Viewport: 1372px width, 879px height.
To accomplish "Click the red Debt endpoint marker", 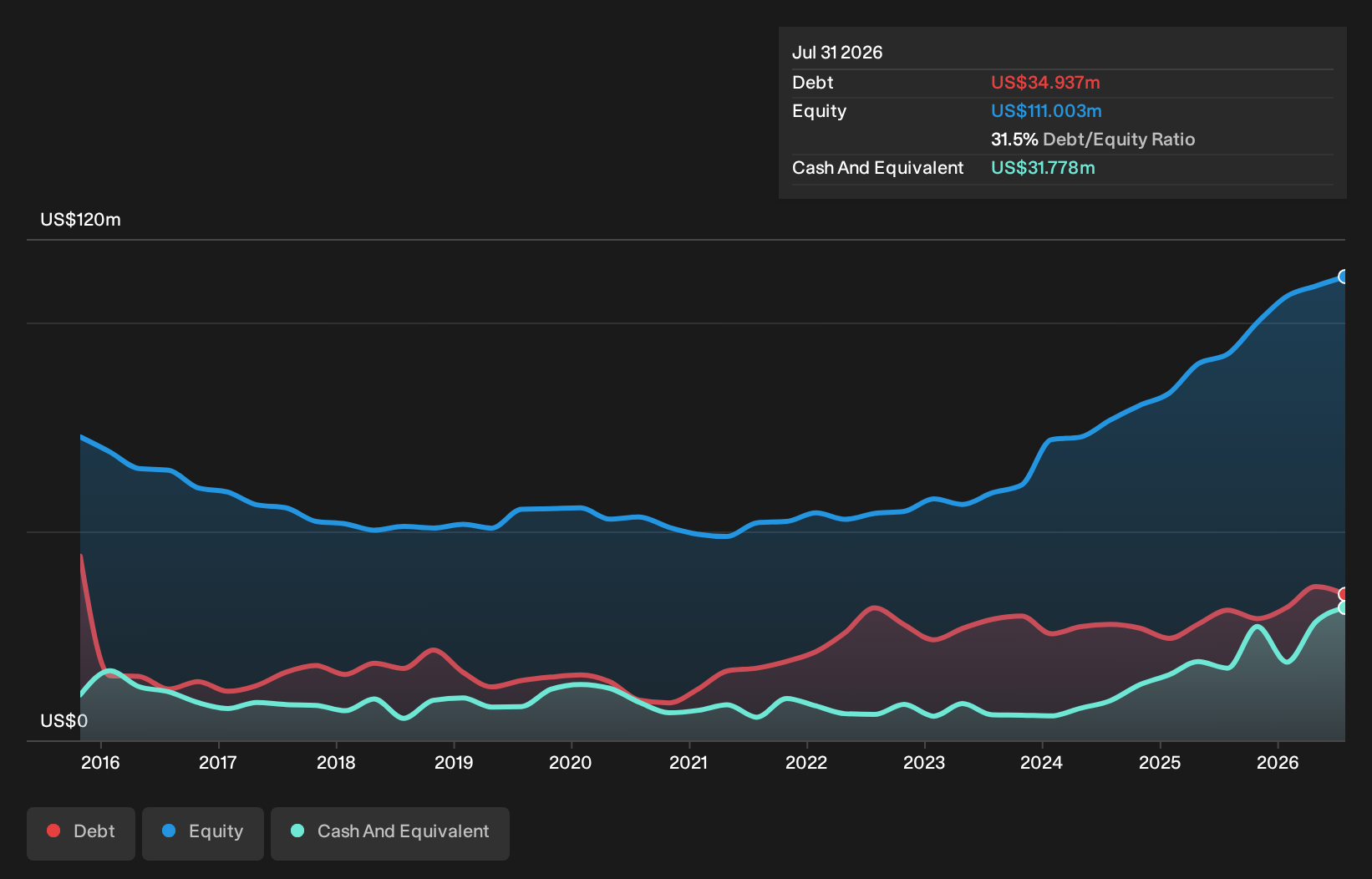I will (1344, 595).
